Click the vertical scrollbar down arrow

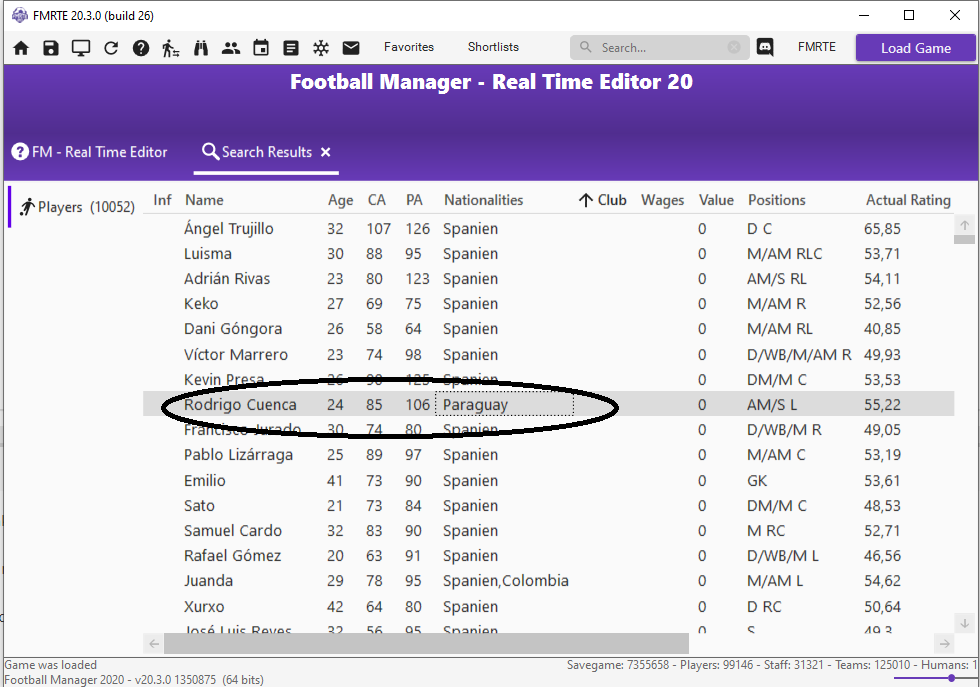[964, 623]
